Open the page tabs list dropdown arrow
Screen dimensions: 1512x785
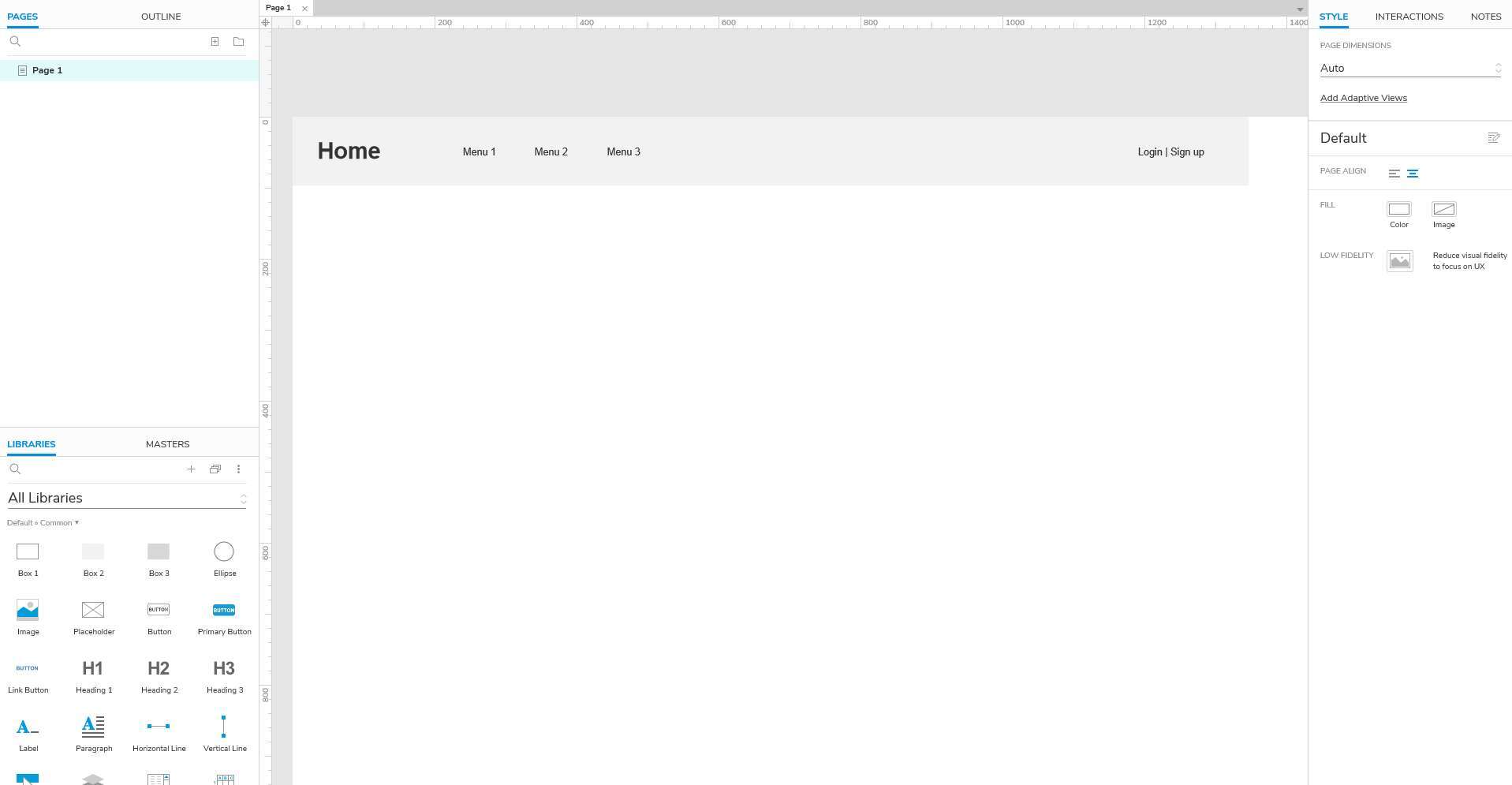(1299, 9)
